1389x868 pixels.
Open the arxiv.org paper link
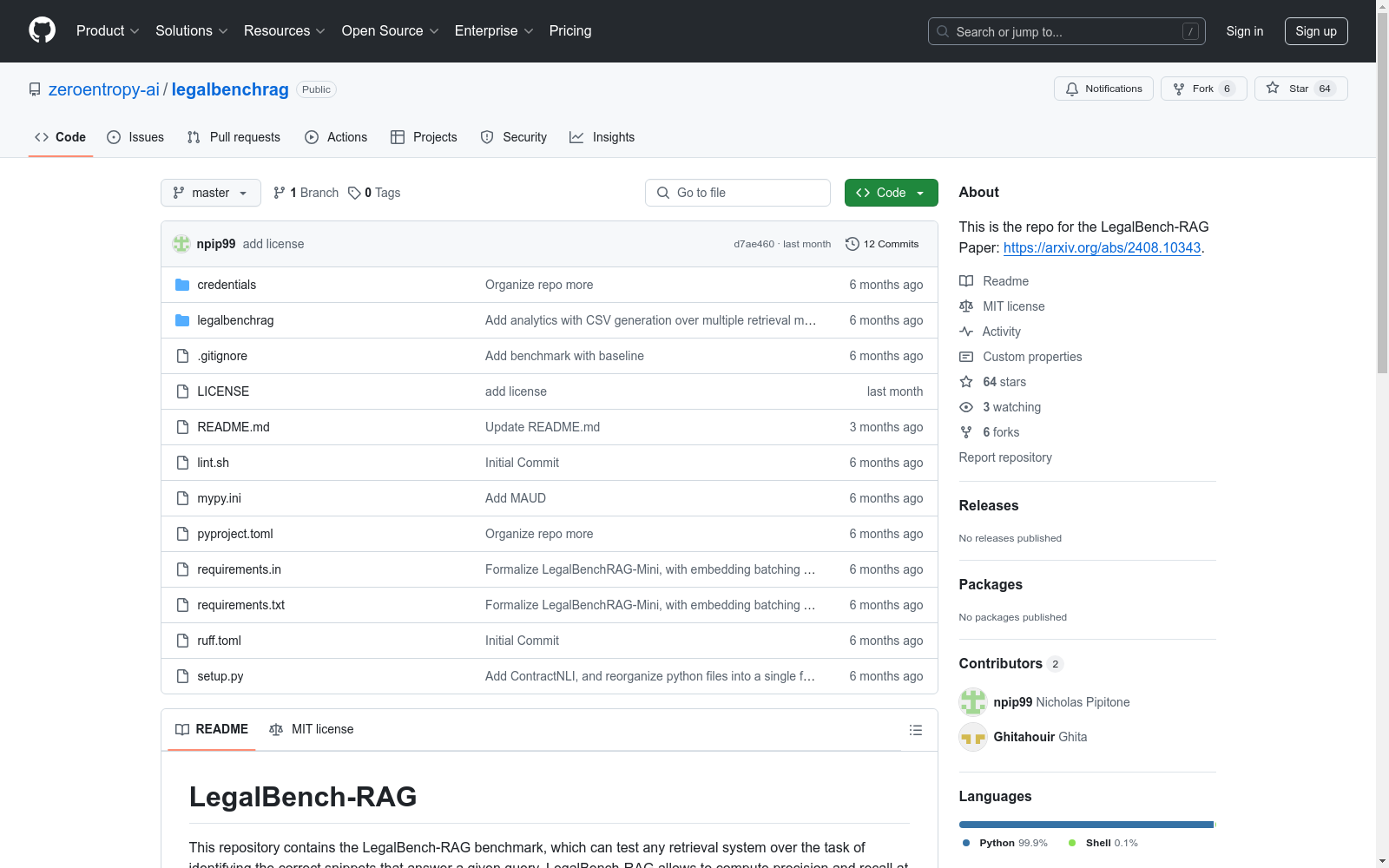pyautogui.click(x=1102, y=247)
